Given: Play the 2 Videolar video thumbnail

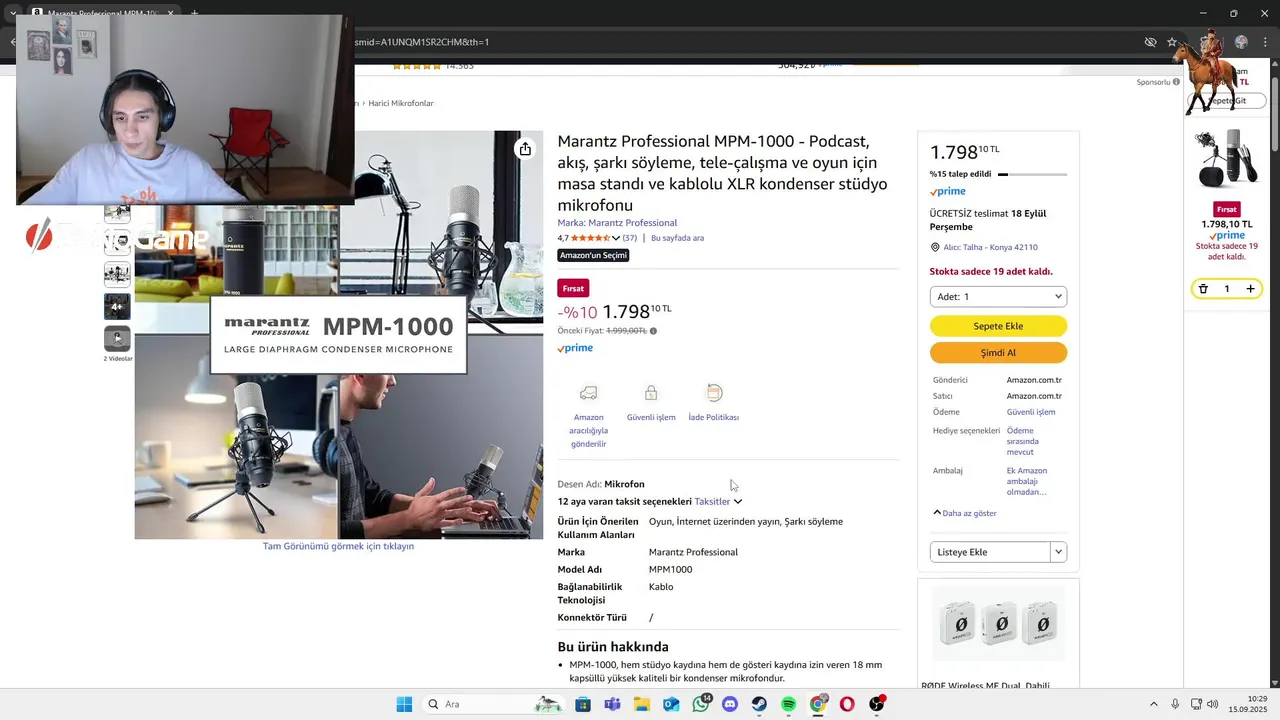Looking at the screenshot, I should click(x=117, y=338).
